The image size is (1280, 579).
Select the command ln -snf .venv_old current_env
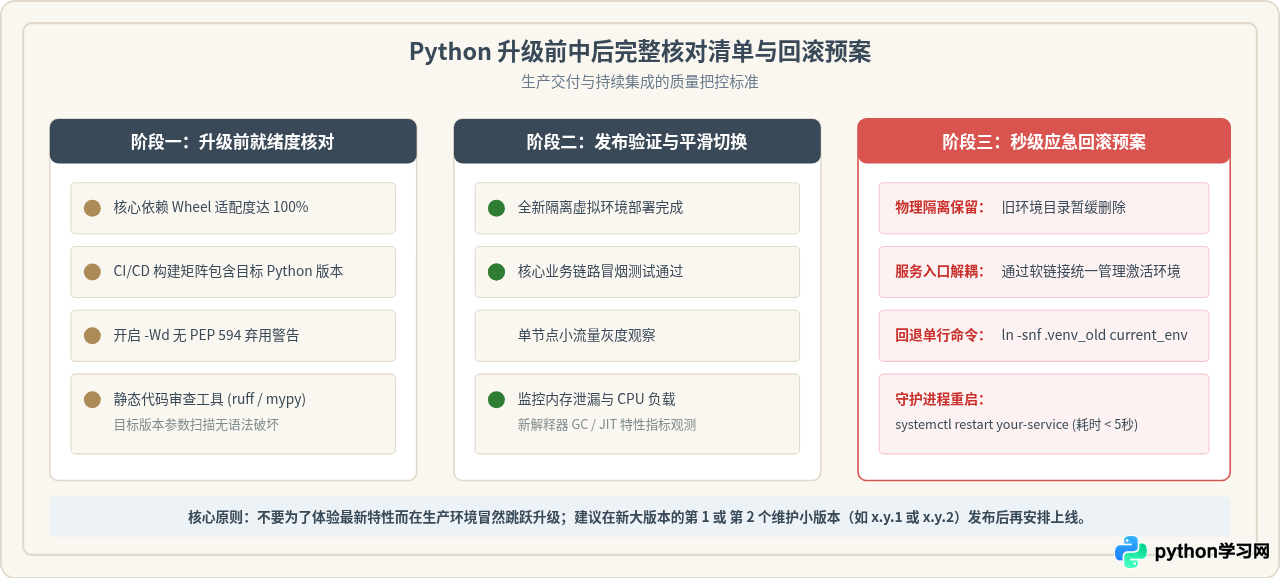click(1095, 336)
